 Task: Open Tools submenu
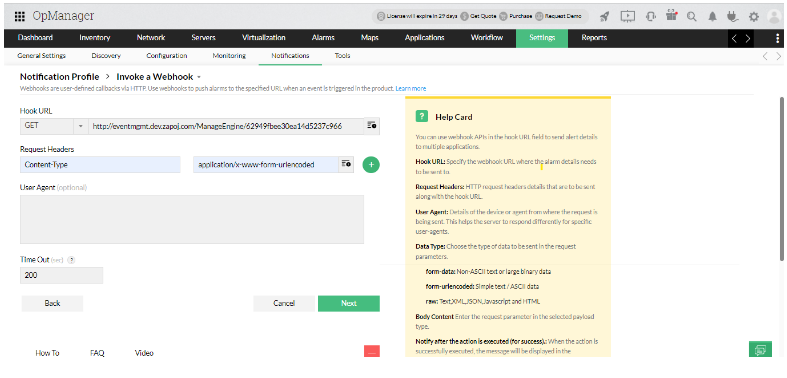coord(342,56)
